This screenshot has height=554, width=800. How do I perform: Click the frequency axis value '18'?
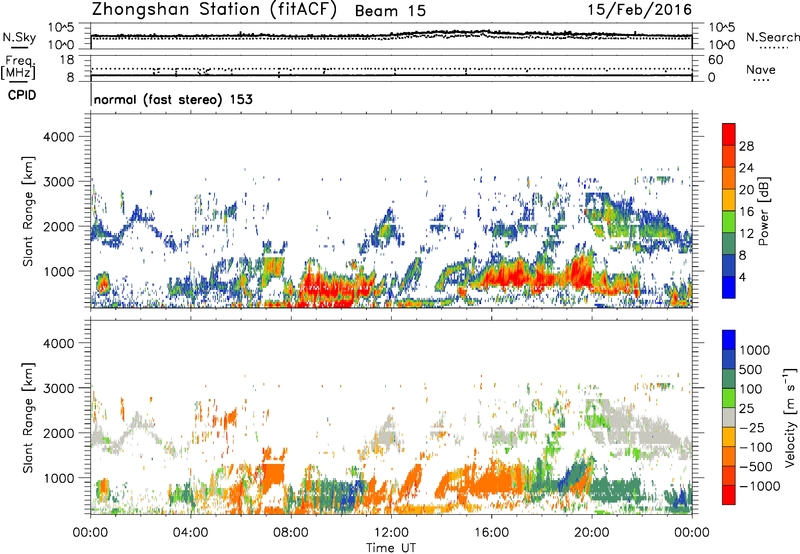pyautogui.click(x=67, y=60)
